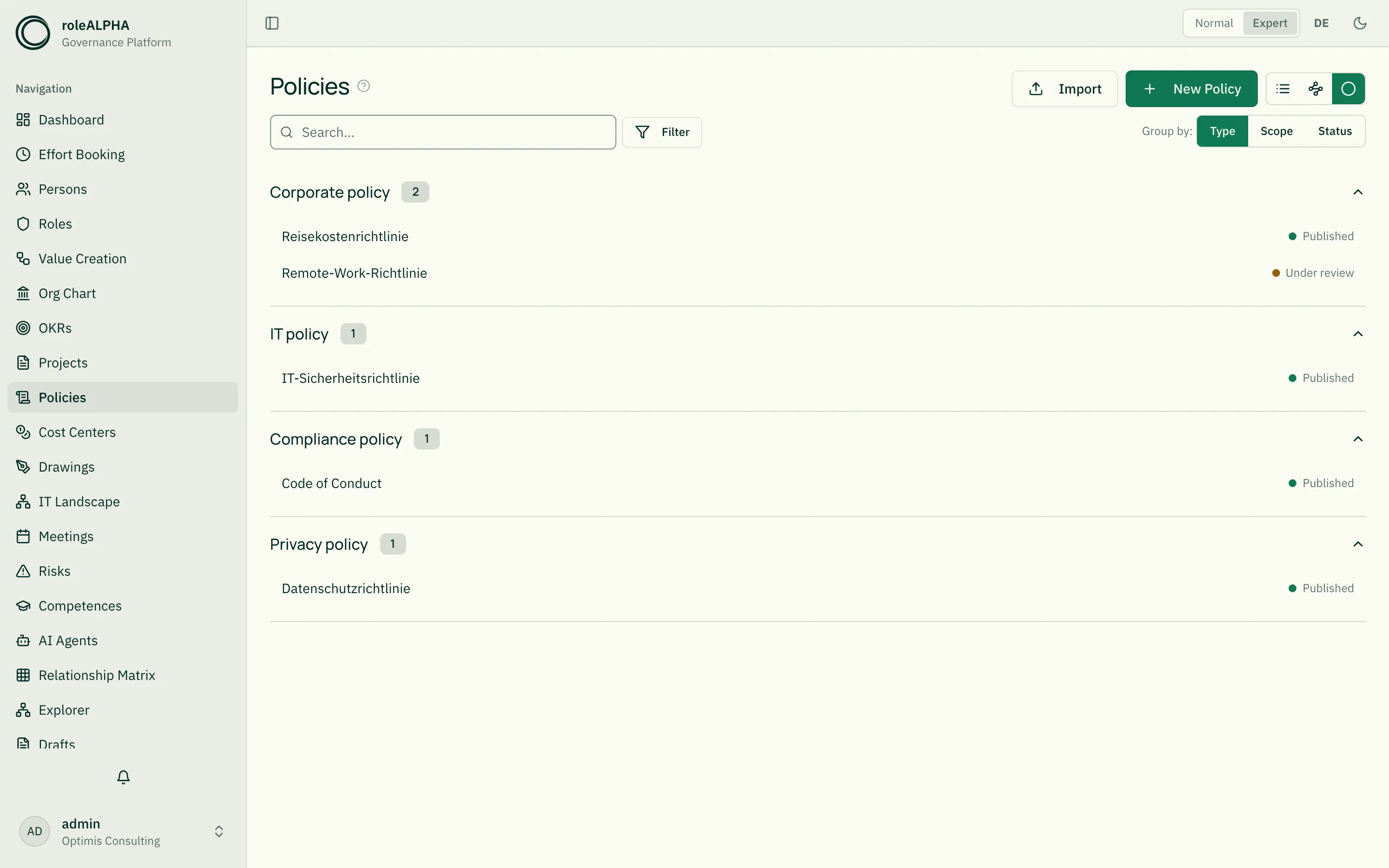Collapse the Privacy policy group
This screenshot has height=868, width=1389.
coord(1358,544)
